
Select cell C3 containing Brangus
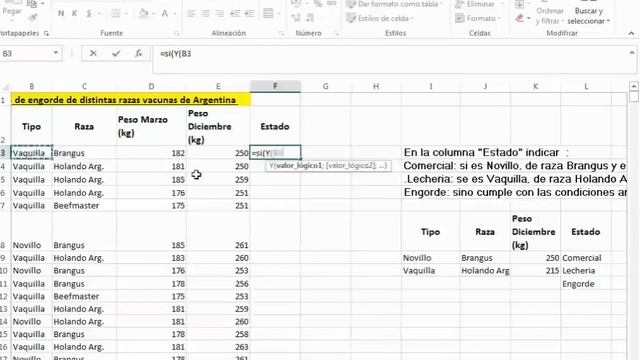pyautogui.click(x=84, y=153)
